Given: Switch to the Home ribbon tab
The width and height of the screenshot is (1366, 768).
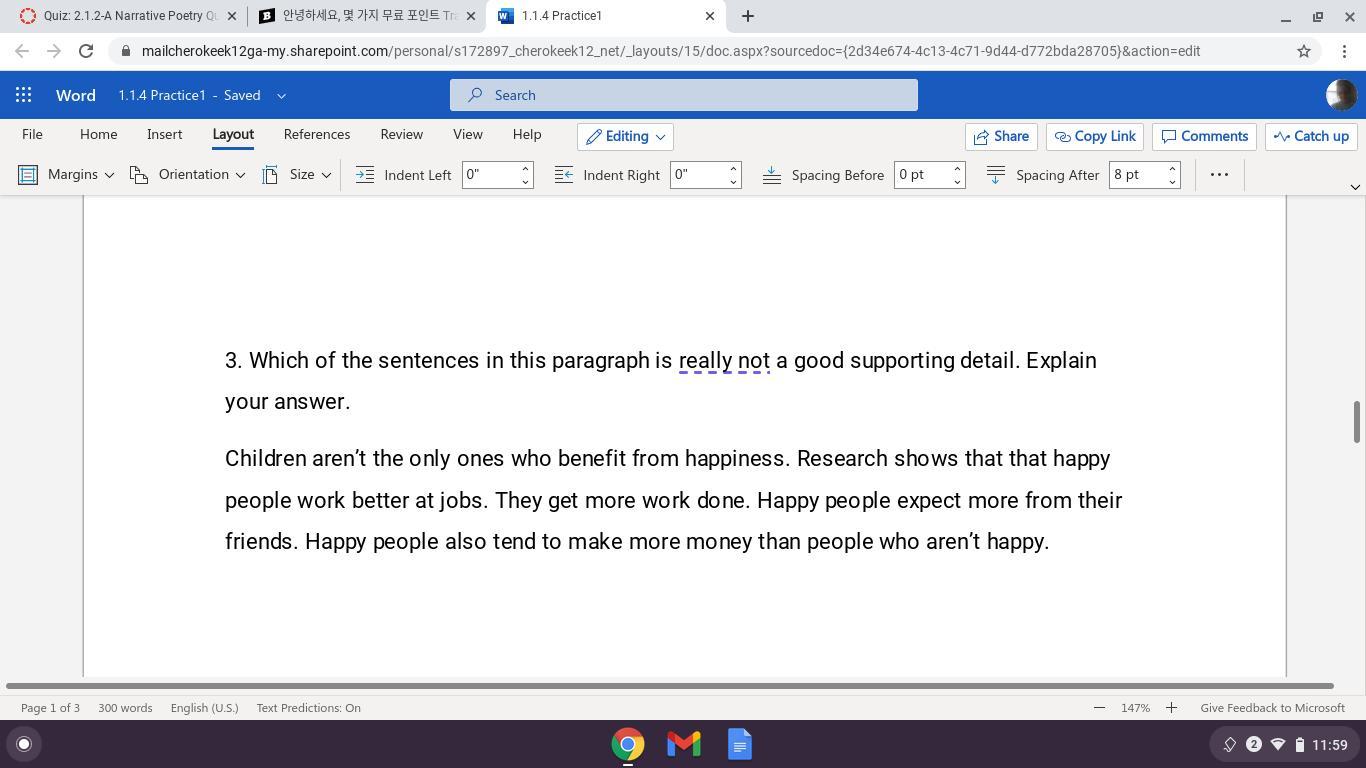Looking at the screenshot, I should [98, 135].
